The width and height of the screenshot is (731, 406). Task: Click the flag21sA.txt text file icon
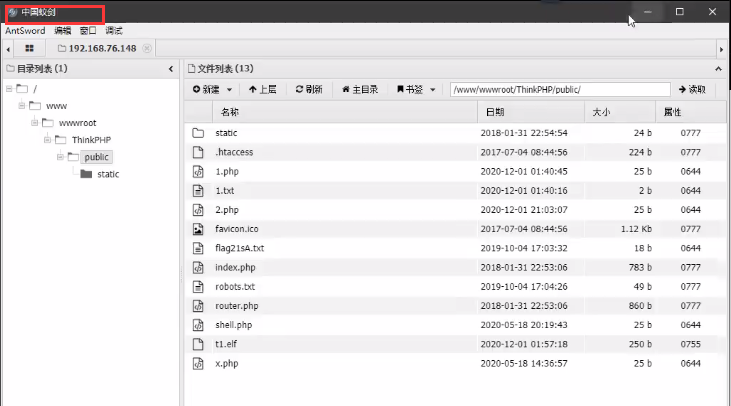pyautogui.click(x=197, y=248)
